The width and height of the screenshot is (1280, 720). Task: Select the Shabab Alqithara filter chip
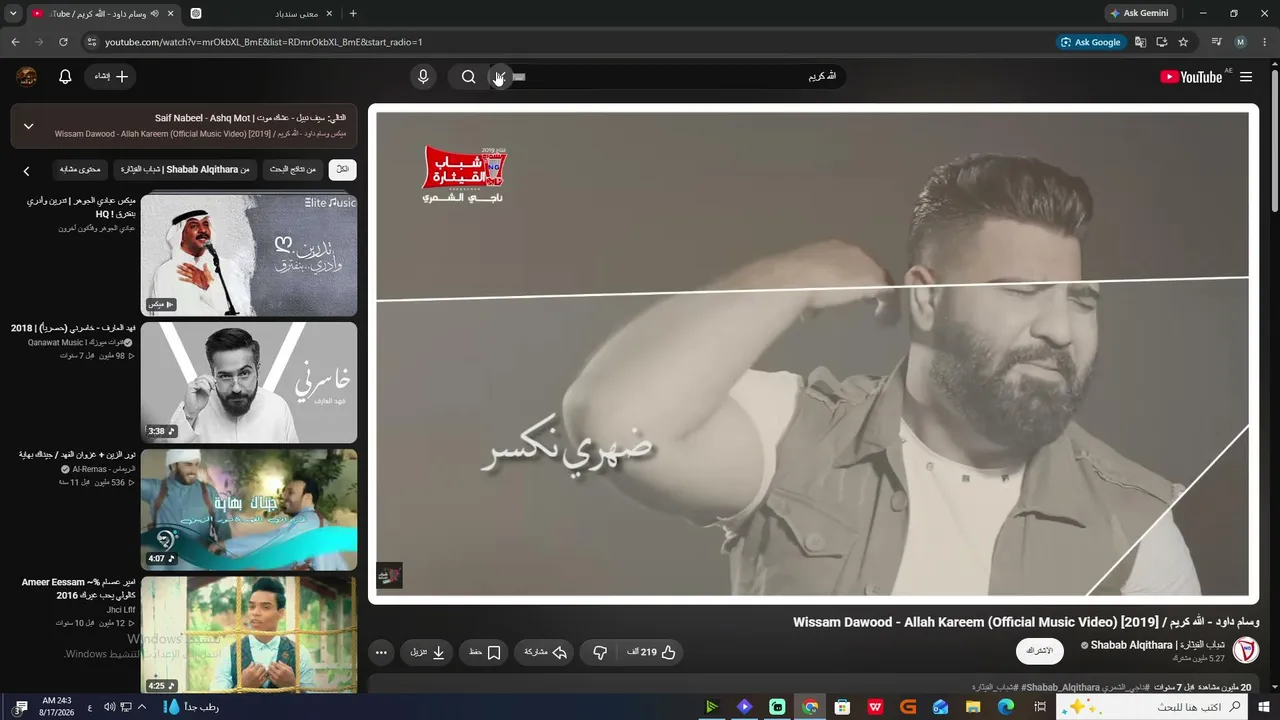[185, 170]
